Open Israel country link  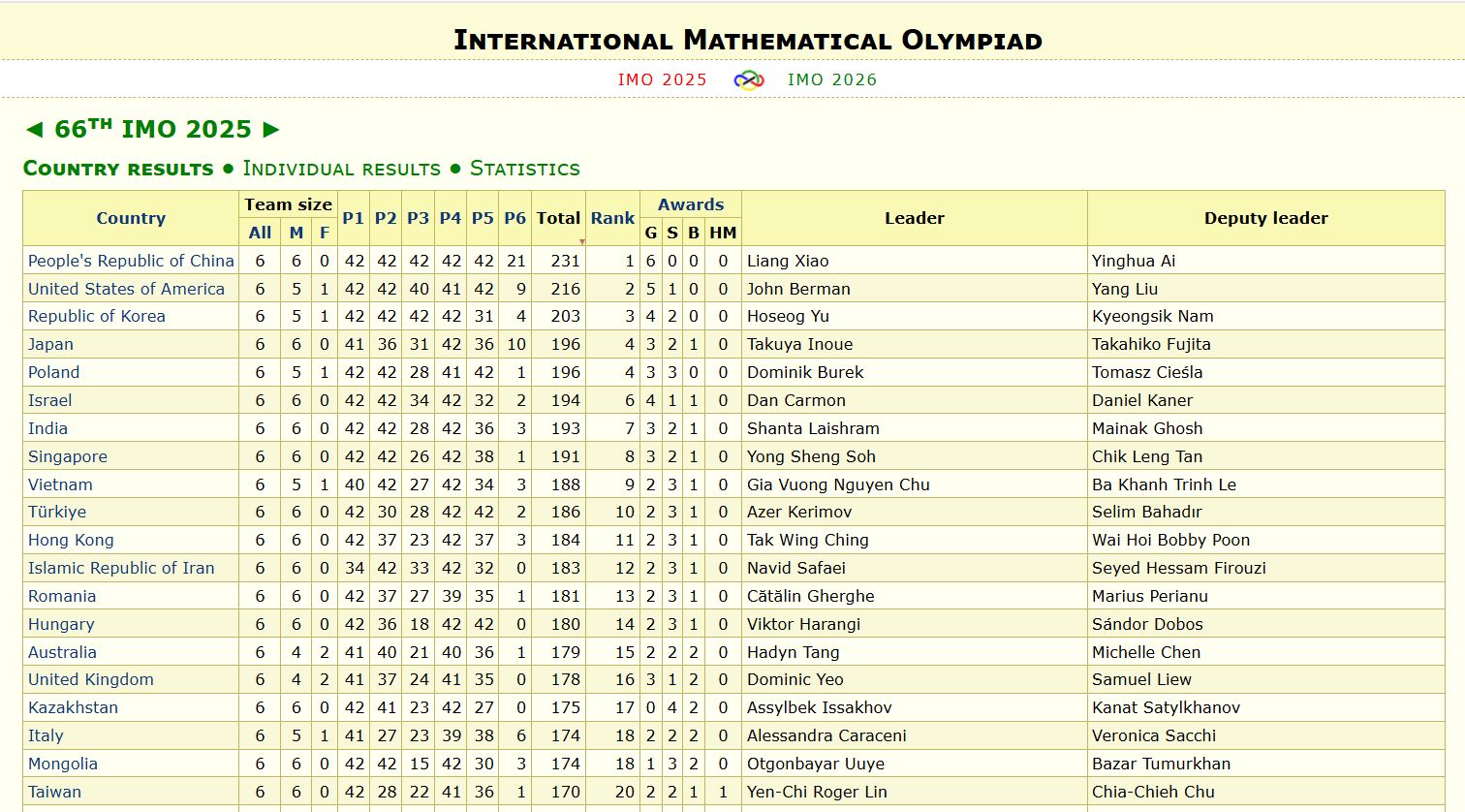pos(49,400)
